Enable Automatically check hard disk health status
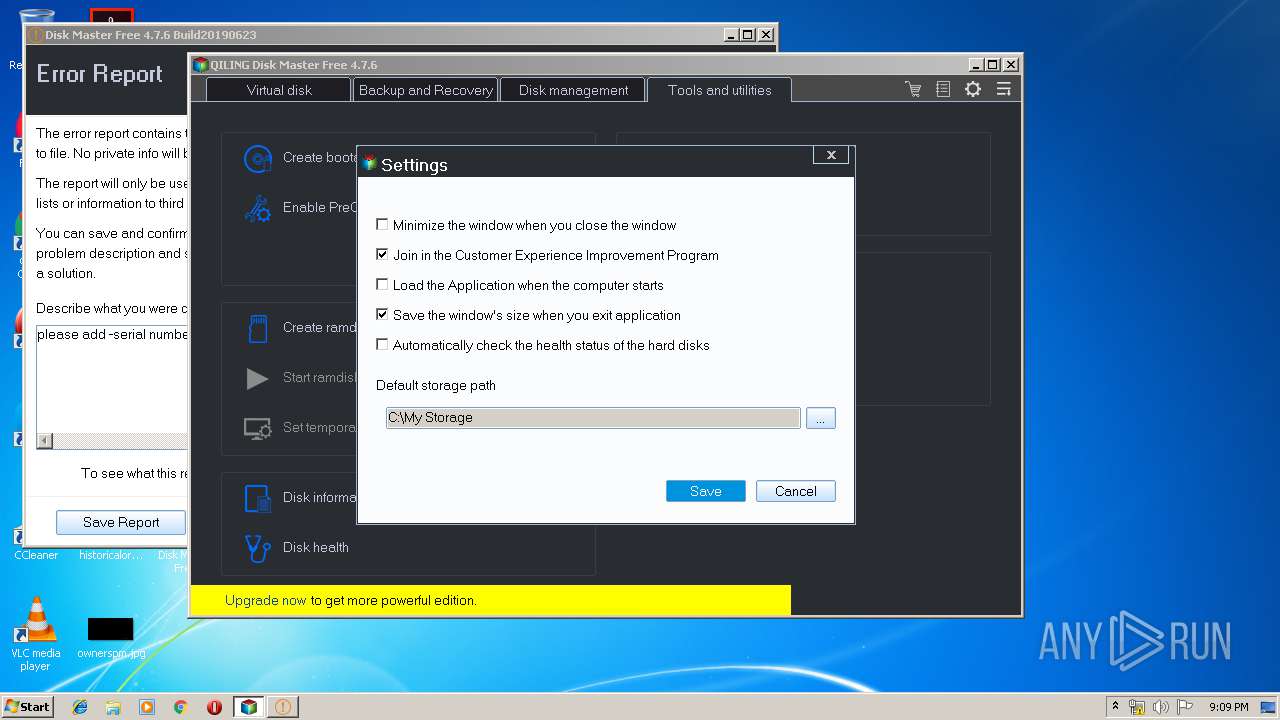This screenshot has width=1280, height=720. pos(382,344)
